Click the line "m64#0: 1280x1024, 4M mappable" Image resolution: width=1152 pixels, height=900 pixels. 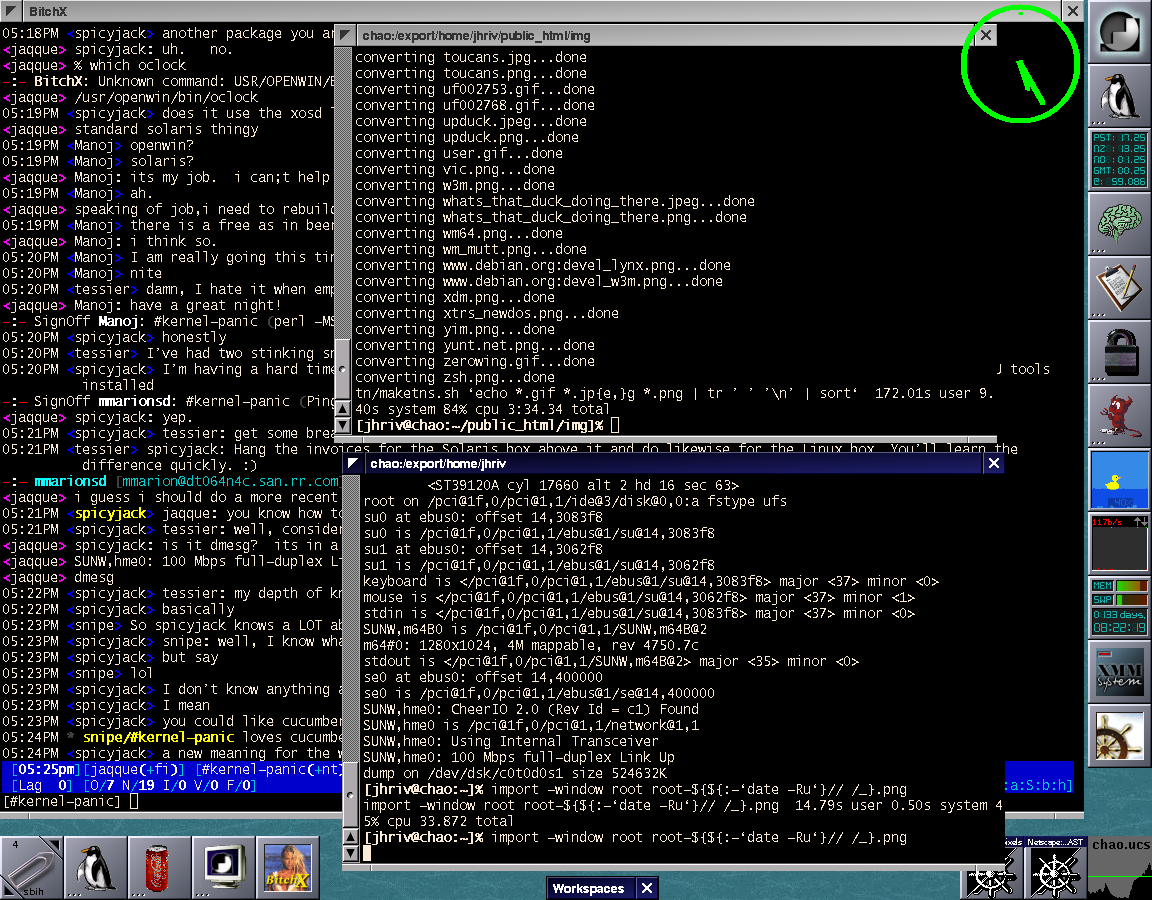[531, 646]
